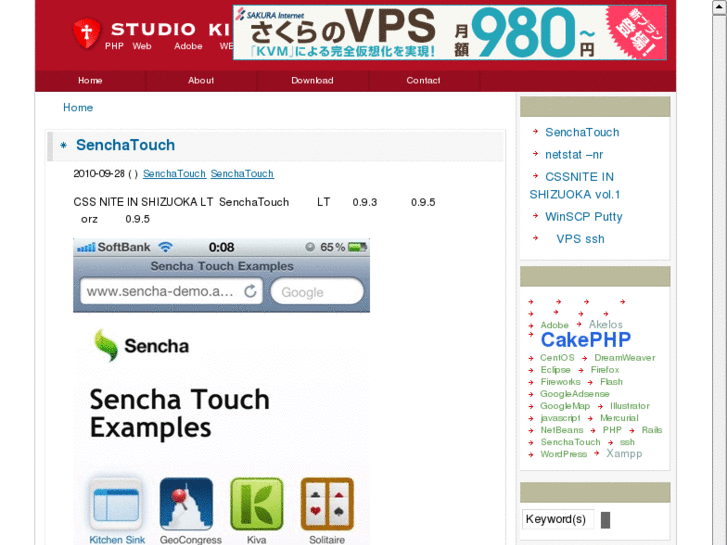Click the second SenchaTouch tag link under the date

pos(242,173)
